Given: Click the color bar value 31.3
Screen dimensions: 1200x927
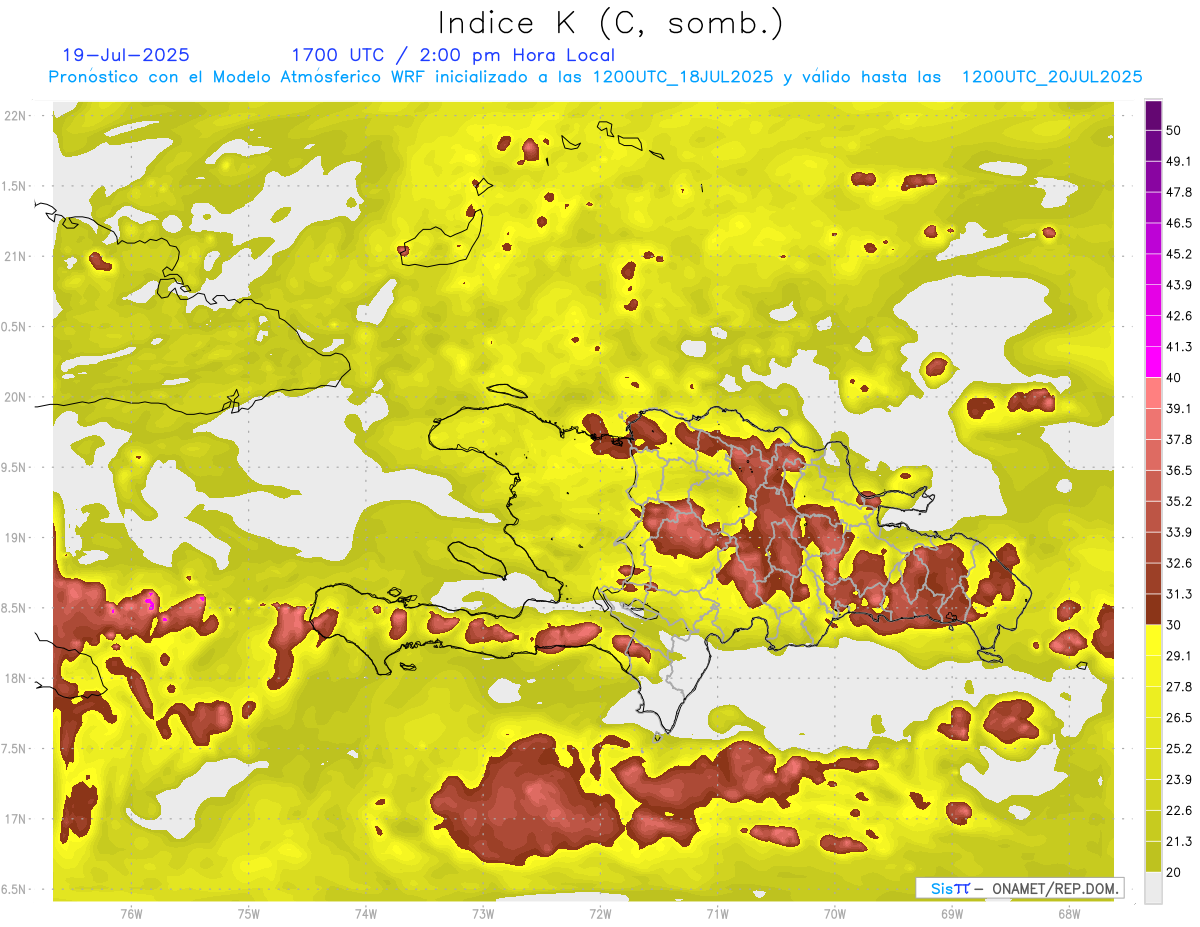Looking at the screenshot, I should (x=1179, y=594).
